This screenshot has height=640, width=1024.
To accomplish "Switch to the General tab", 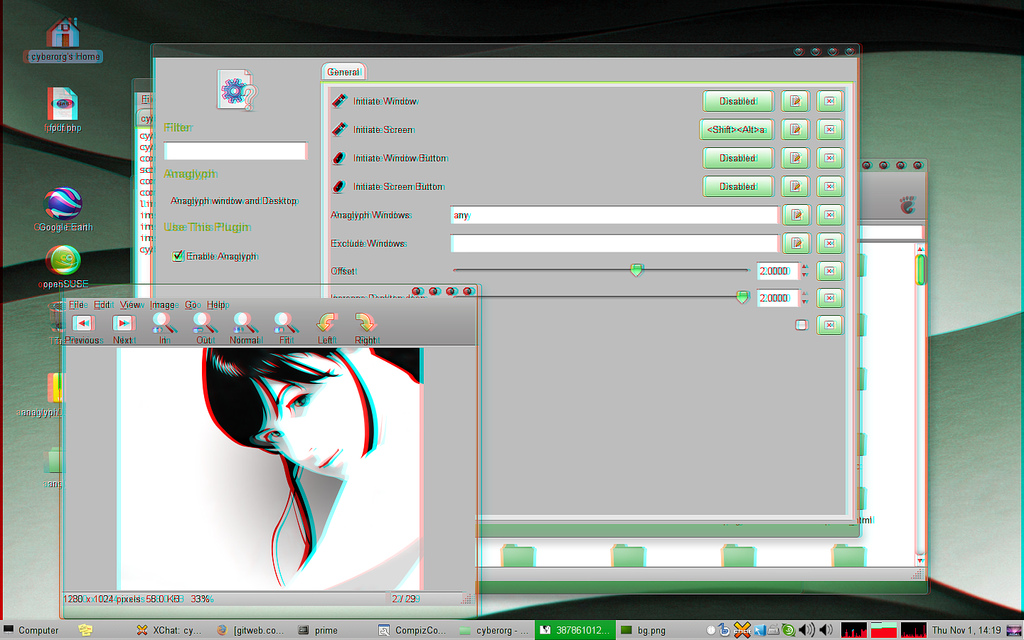I will [x=344, y=72].
